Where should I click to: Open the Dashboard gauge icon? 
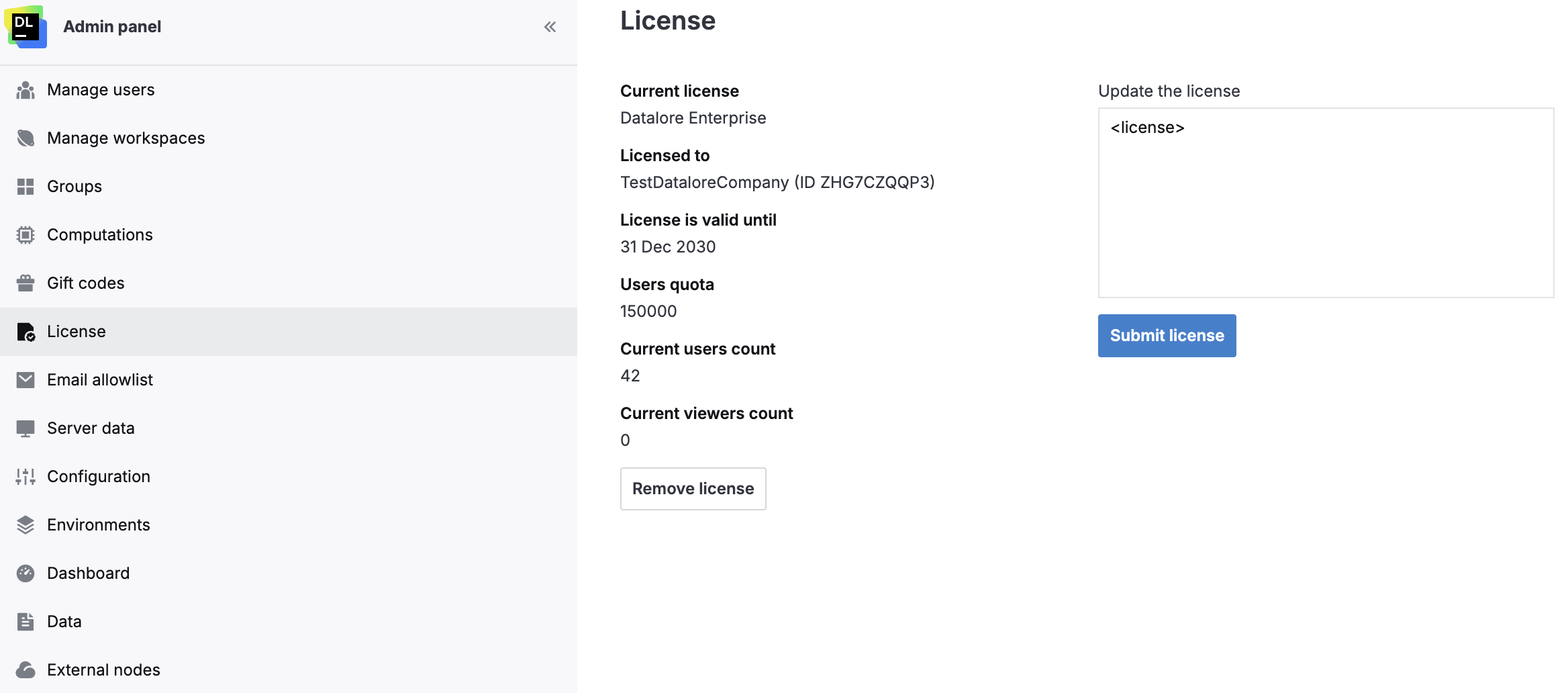click(x=26, y=573)
